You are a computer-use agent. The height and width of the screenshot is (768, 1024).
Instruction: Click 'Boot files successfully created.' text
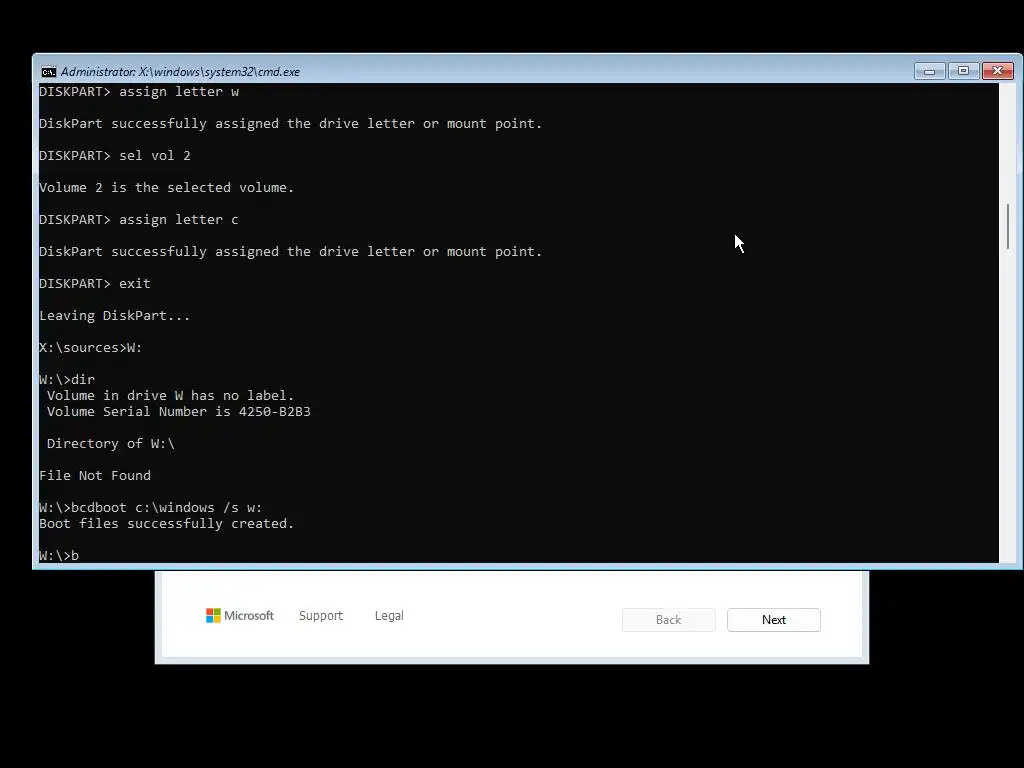[x=167, y=524]
